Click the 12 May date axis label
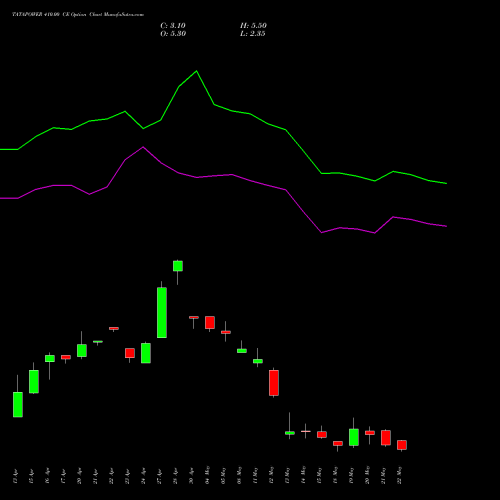500x500 pixels. click(271, 475)
